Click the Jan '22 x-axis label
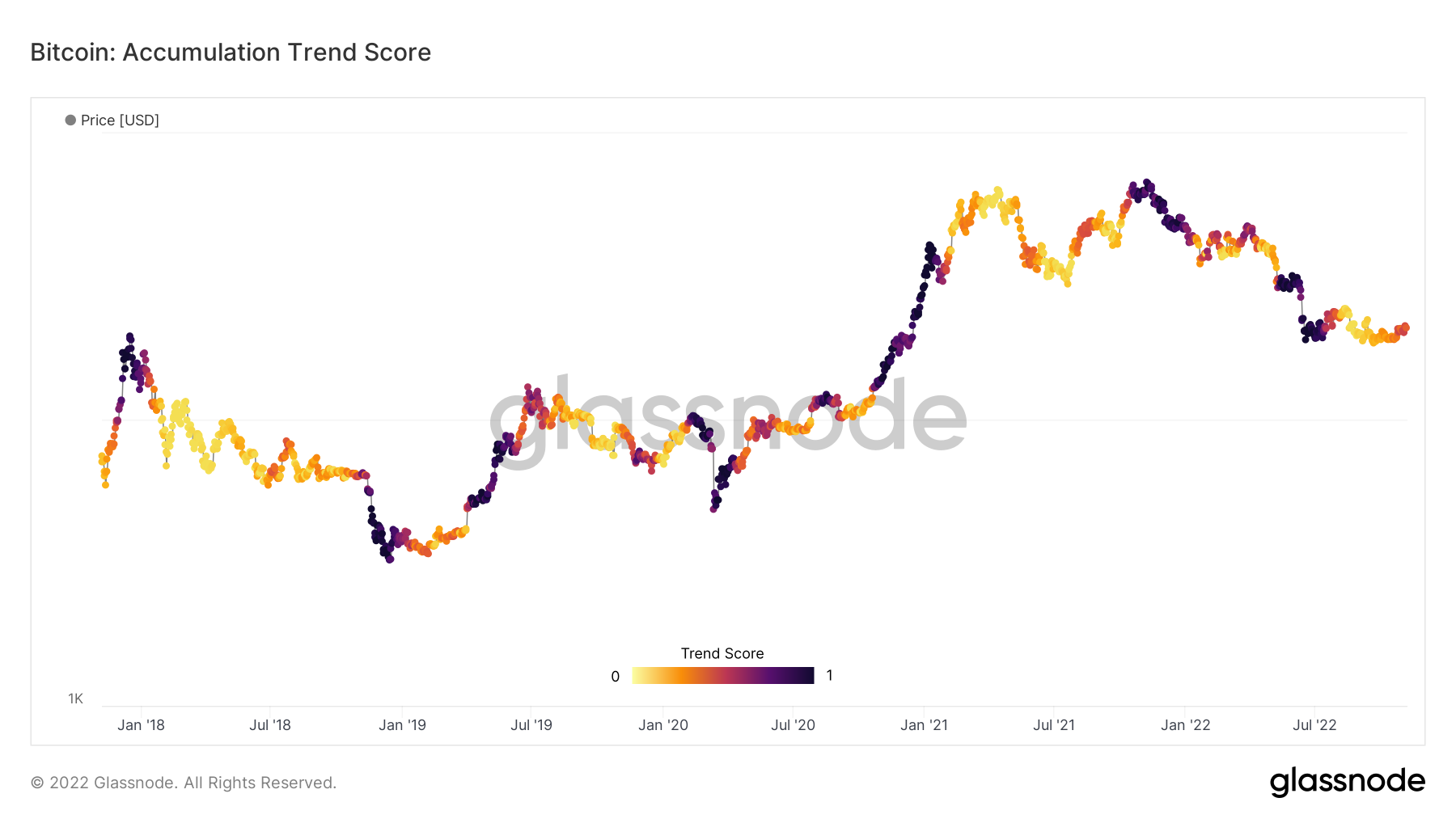 (x=1185, y=725)
